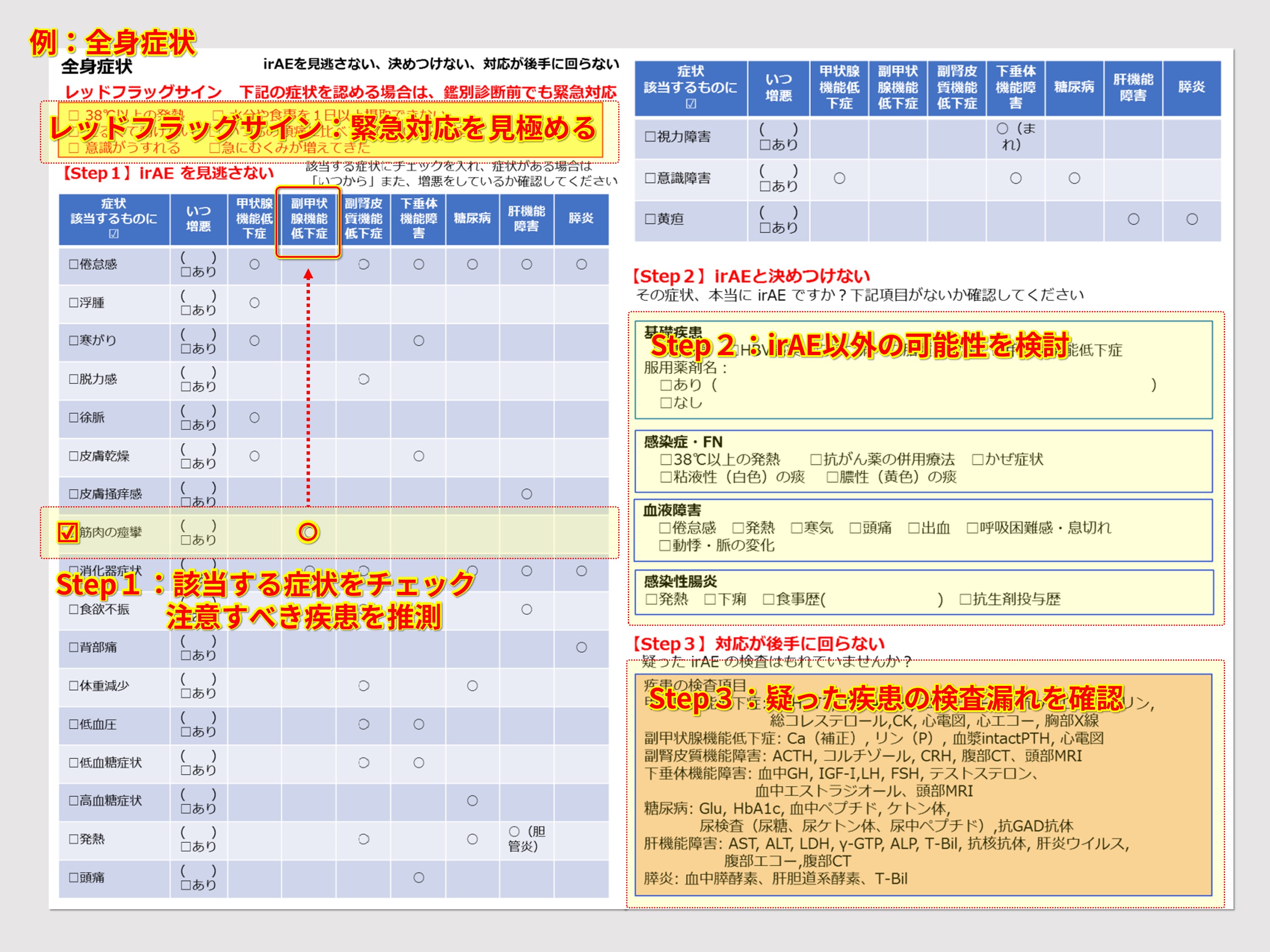Click circle under 下垂体機能障害 in 頭痛 row

419,877
